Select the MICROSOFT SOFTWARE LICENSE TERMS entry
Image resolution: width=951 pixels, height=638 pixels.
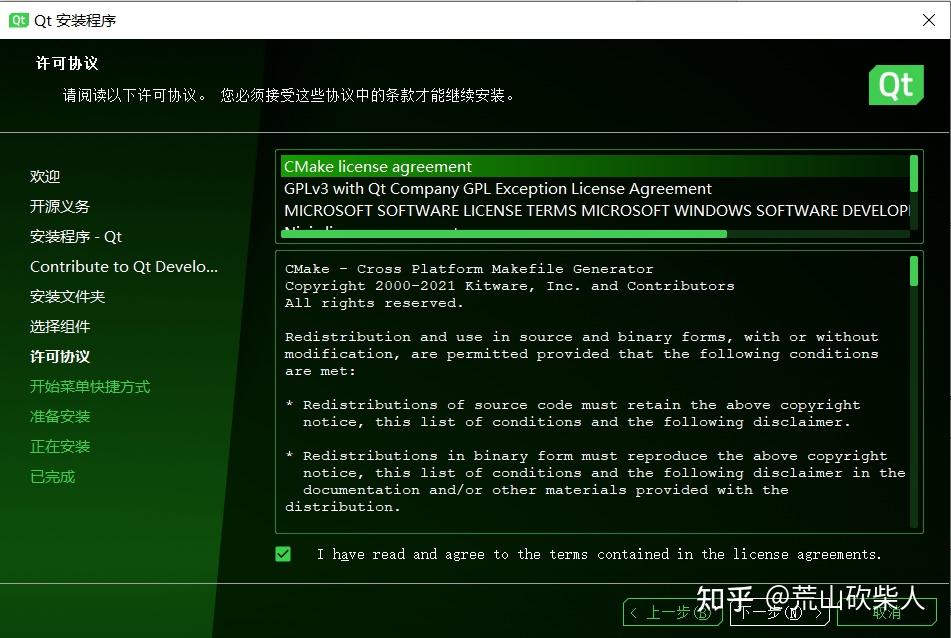(594, 210)
